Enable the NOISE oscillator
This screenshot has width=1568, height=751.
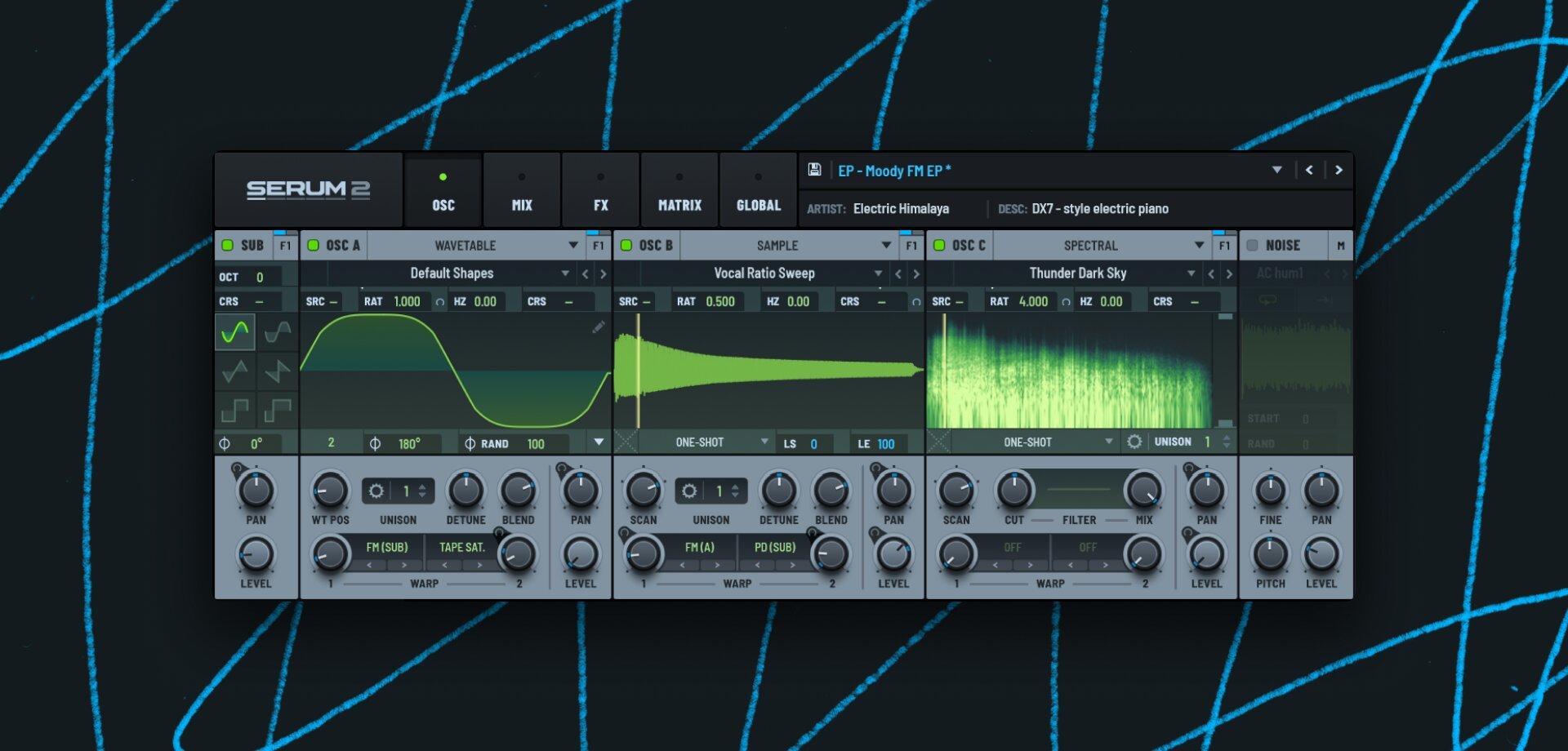(1252, 245)
